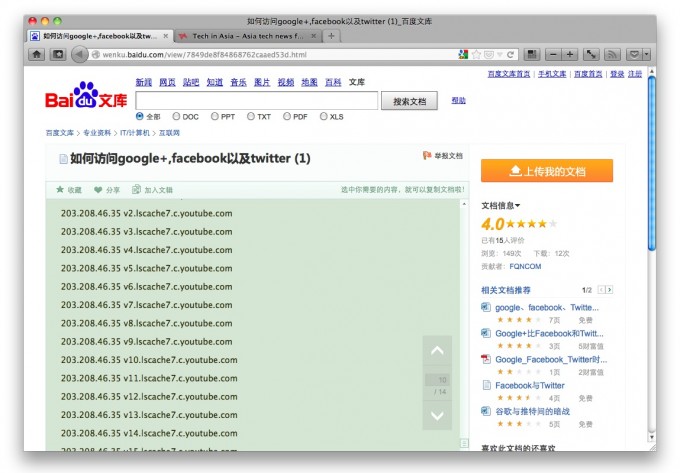Open related document google、facebook、Twitte...
The height and width of the screenshot is (473, 680).
[546, 307]
